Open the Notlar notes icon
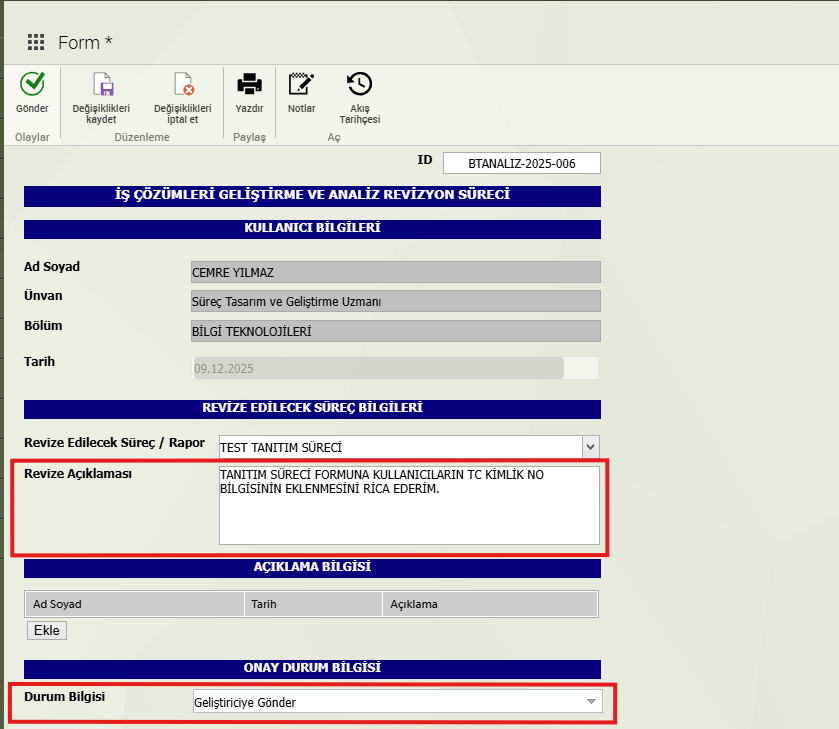This screenshot has height=729, width=839. coord(301,84)
